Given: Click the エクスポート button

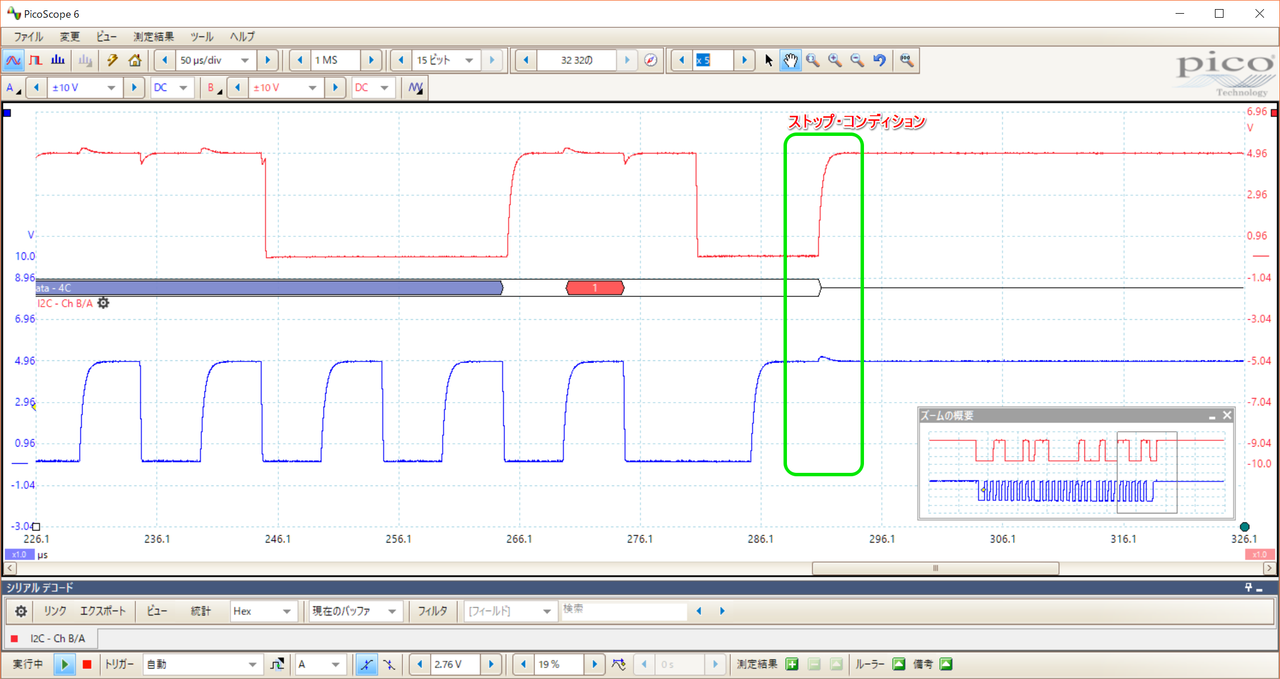Looking at the screenshot, I should 103,611.
